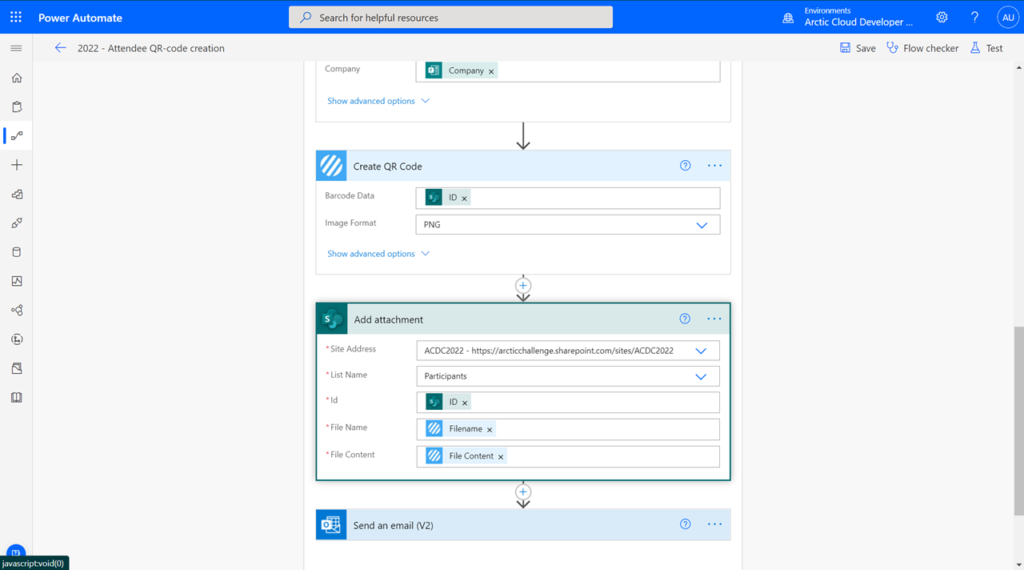The height and width of the screenshot is (570, 1024).
Task: Insert step after Create QR Code
Action: click(x=522, y=285)
